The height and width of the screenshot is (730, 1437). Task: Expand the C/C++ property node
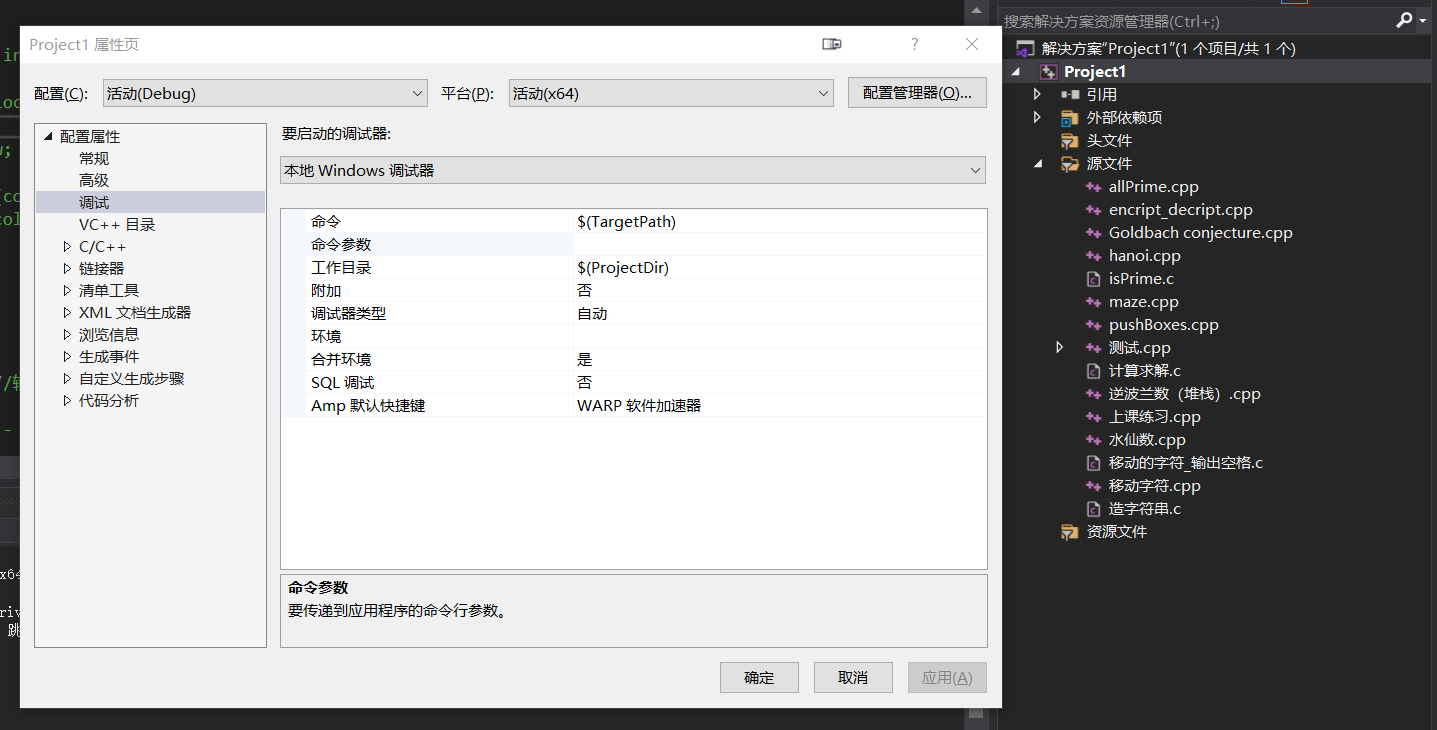pos(67,247)
